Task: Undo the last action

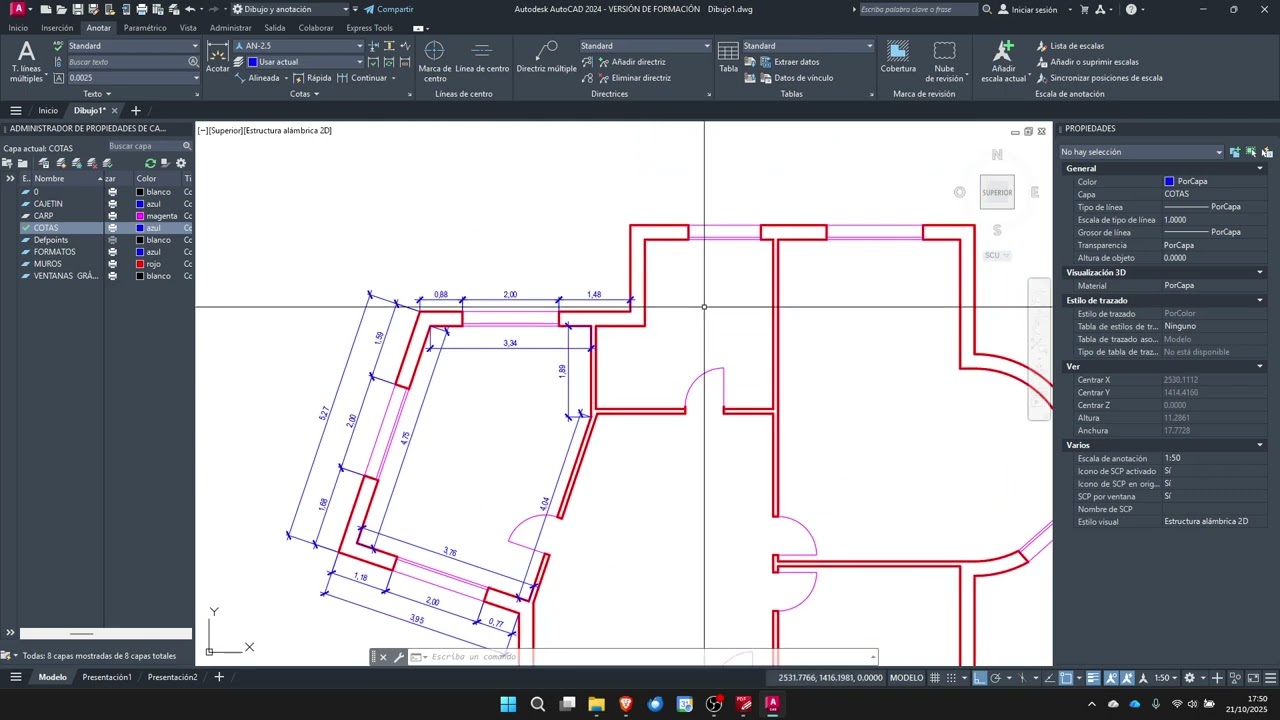Action: pyautogui.click(x=189, y=9)
